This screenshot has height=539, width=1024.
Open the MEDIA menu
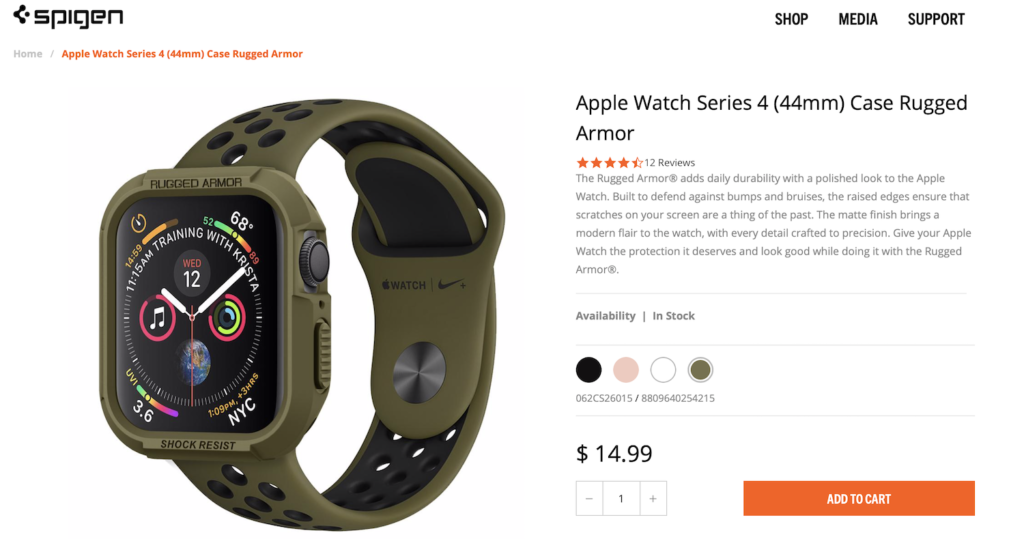[857, 20]
